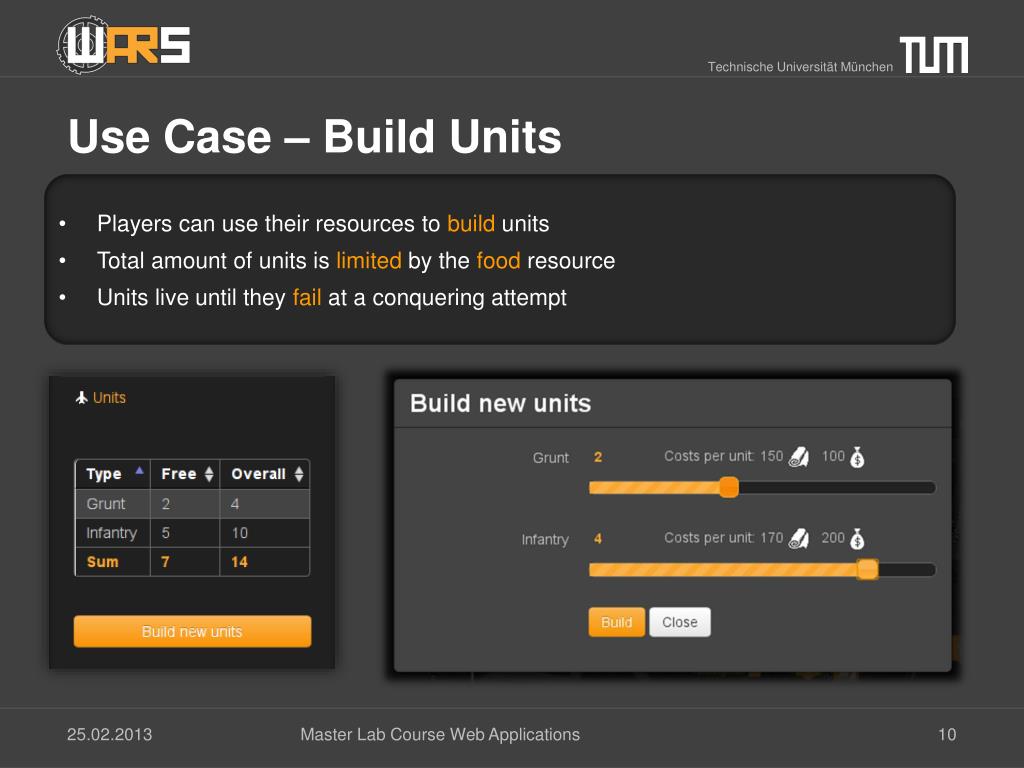Click Infantry cost value 170
The height and width of the screenshot is (768, 1024).
pos(772,537)
